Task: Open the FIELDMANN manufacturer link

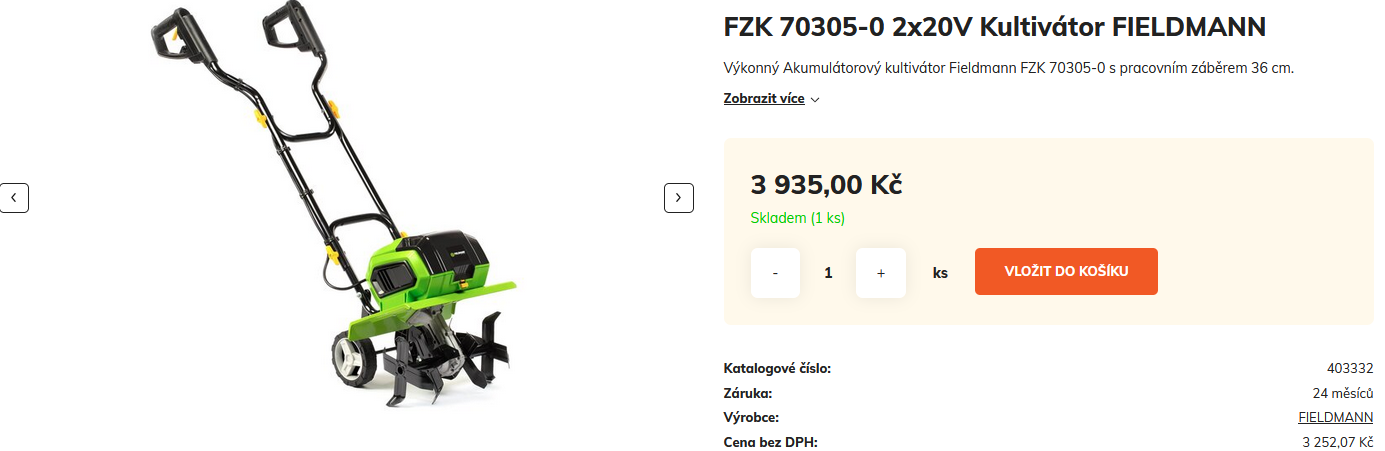Action: pyautogui.click(x=1335, y=417)
